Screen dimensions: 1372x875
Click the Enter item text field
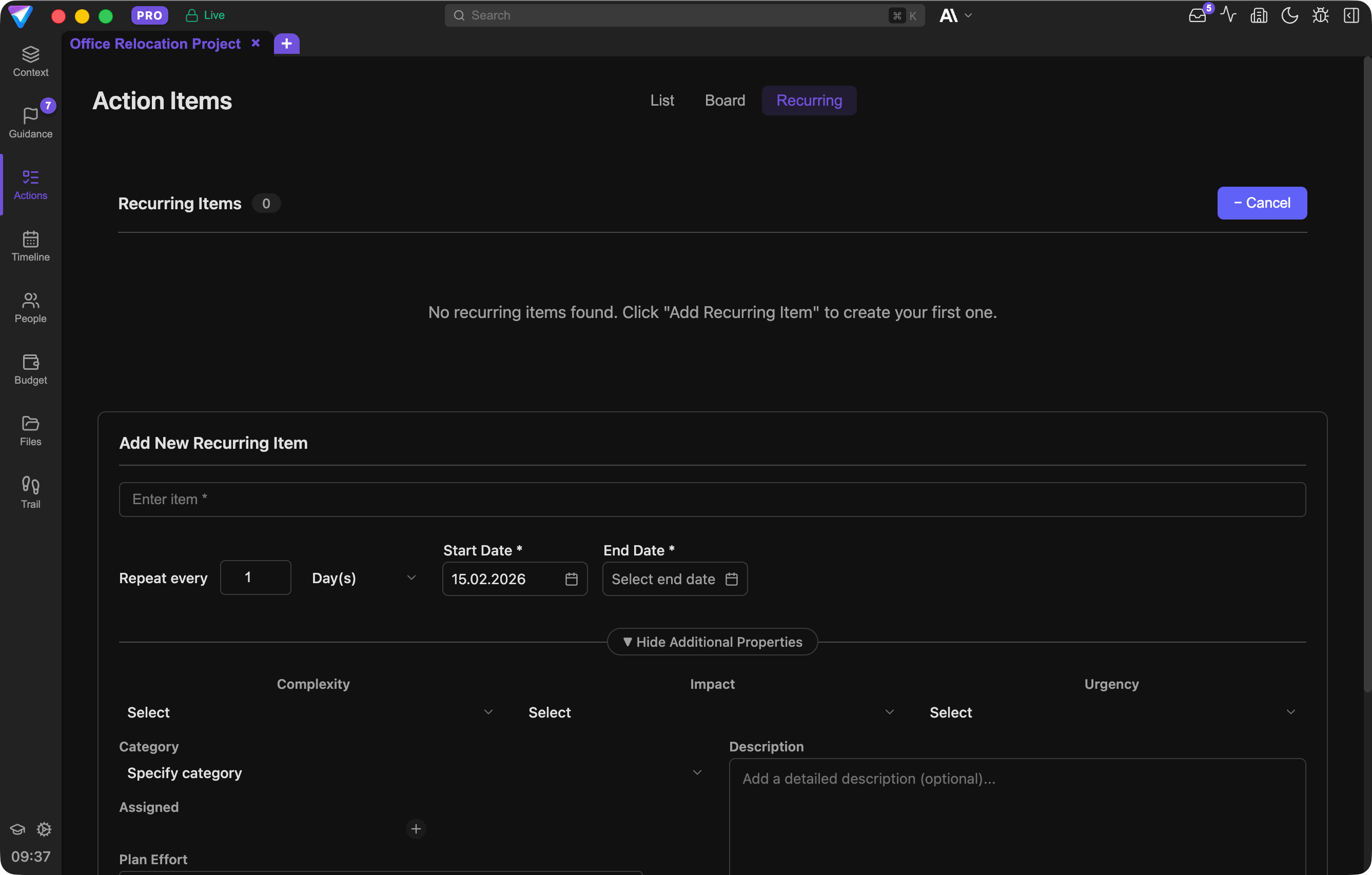[x=712, y=500]
